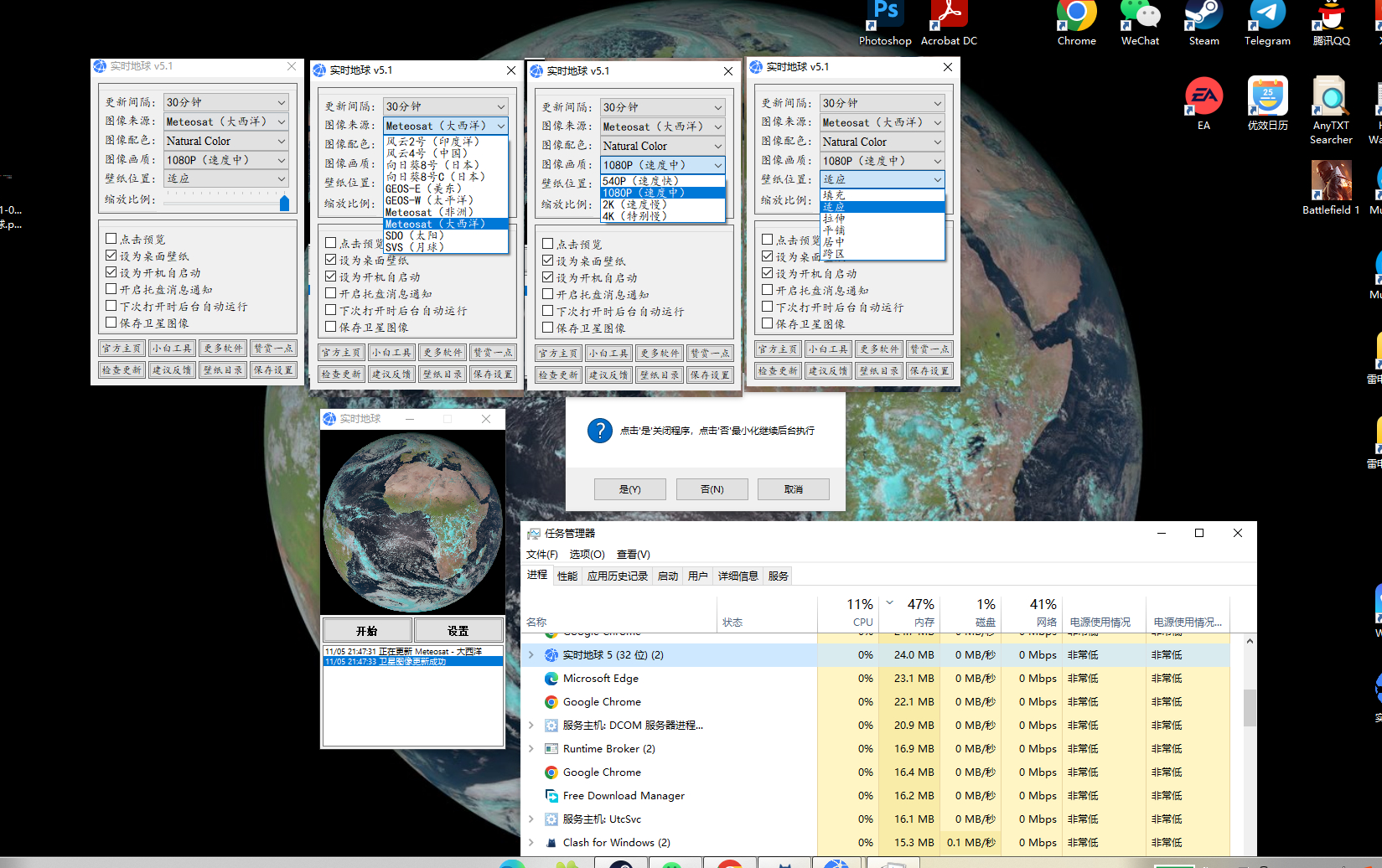Launch Steam from the desktop
Image resolution: width=1382 pixels, height=868 pixels.
coord(1203,17)
